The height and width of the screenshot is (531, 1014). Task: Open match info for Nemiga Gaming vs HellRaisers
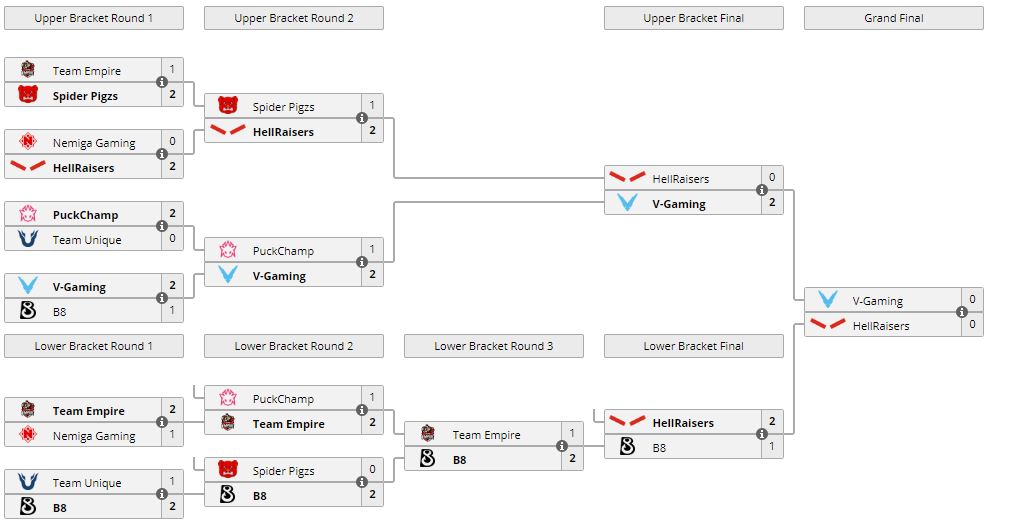coord(162,155)
